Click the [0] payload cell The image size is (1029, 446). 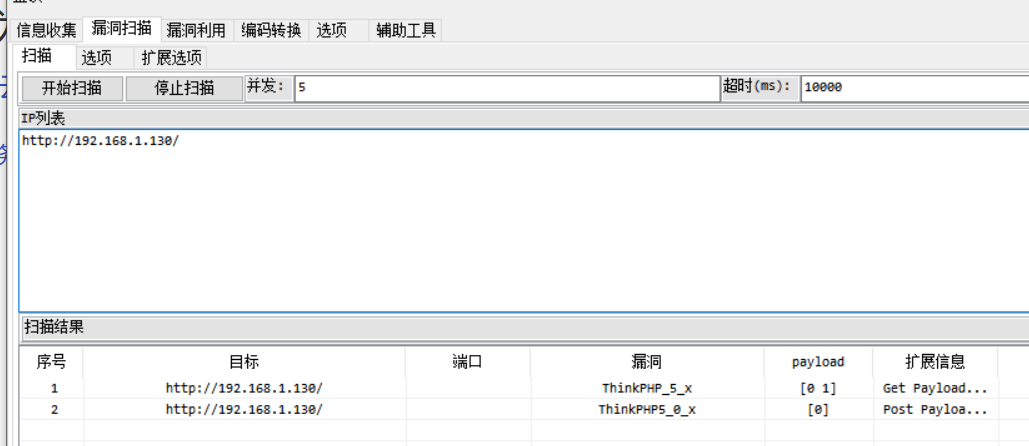click(818, 409)
